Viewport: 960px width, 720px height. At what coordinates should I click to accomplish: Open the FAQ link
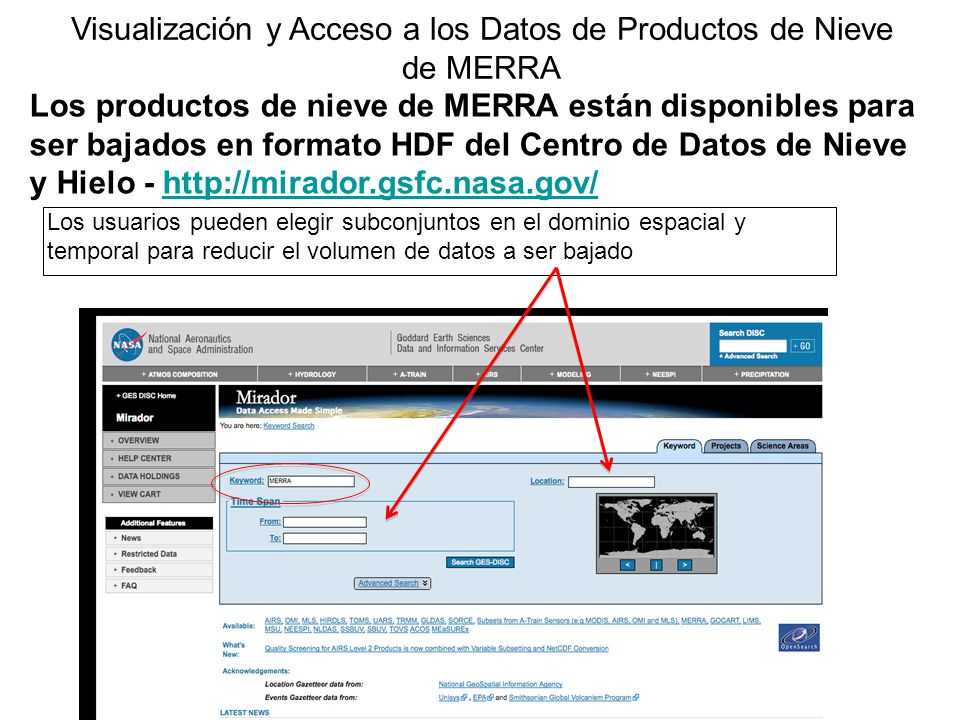click(x=159, y=585)
